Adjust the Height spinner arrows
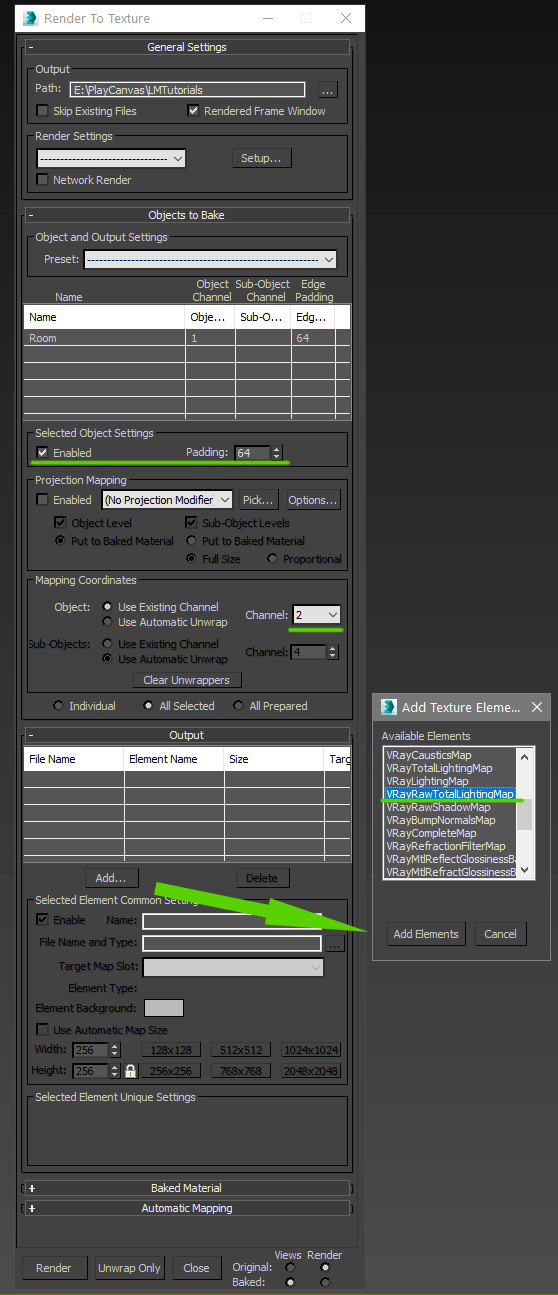This screenshot has width=558, height=1295. [114, 1070]
